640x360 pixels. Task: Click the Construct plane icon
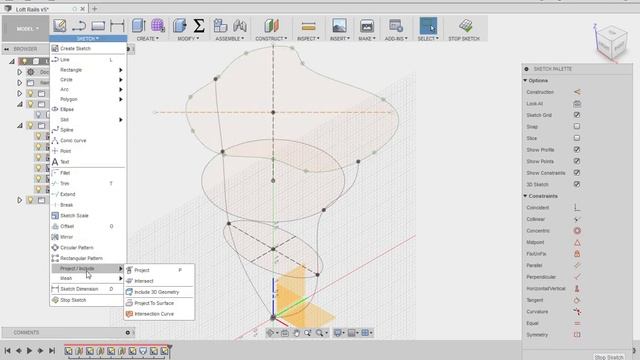(x=271, y=26)
